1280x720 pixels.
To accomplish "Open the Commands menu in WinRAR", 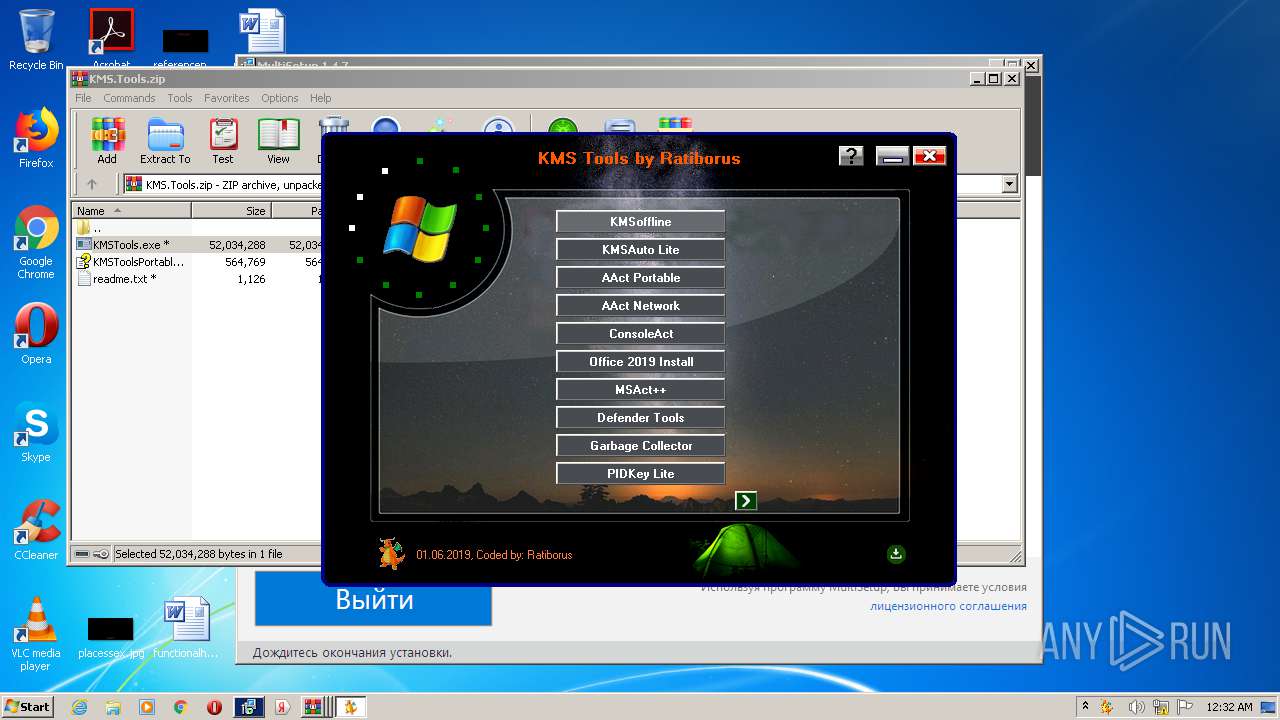I will (129, 98).
